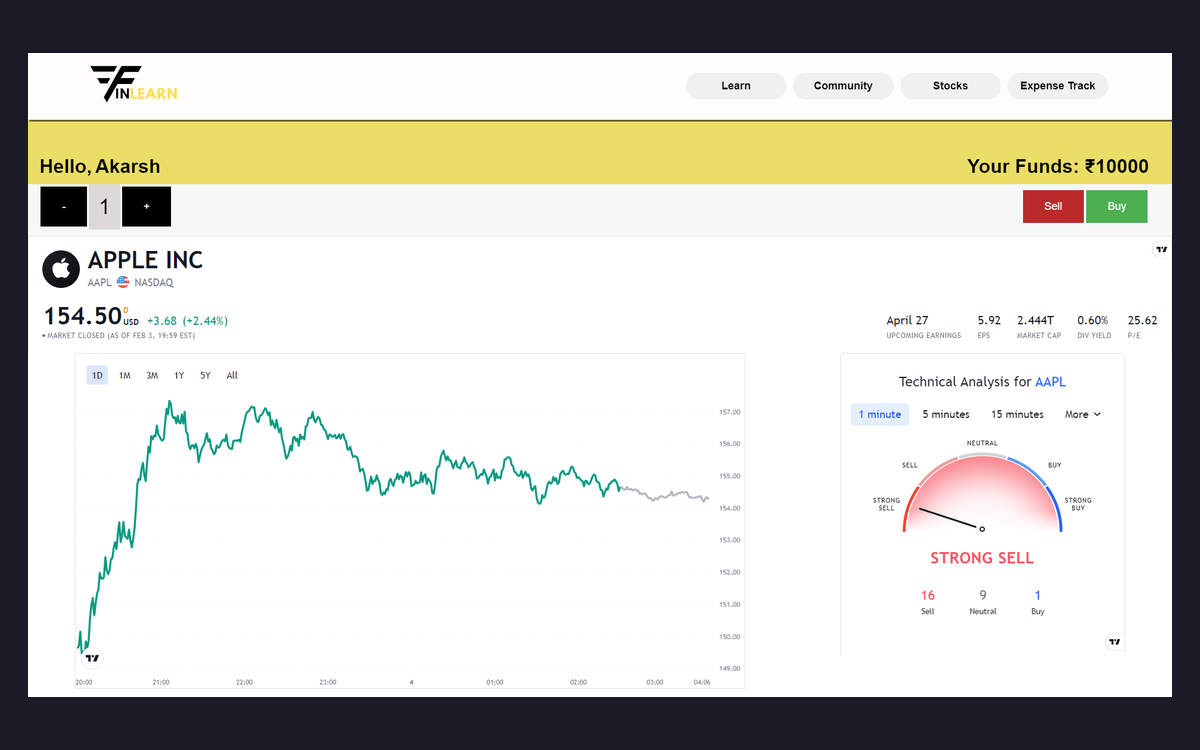Open the Stocks section

click(x=950, y=86)
